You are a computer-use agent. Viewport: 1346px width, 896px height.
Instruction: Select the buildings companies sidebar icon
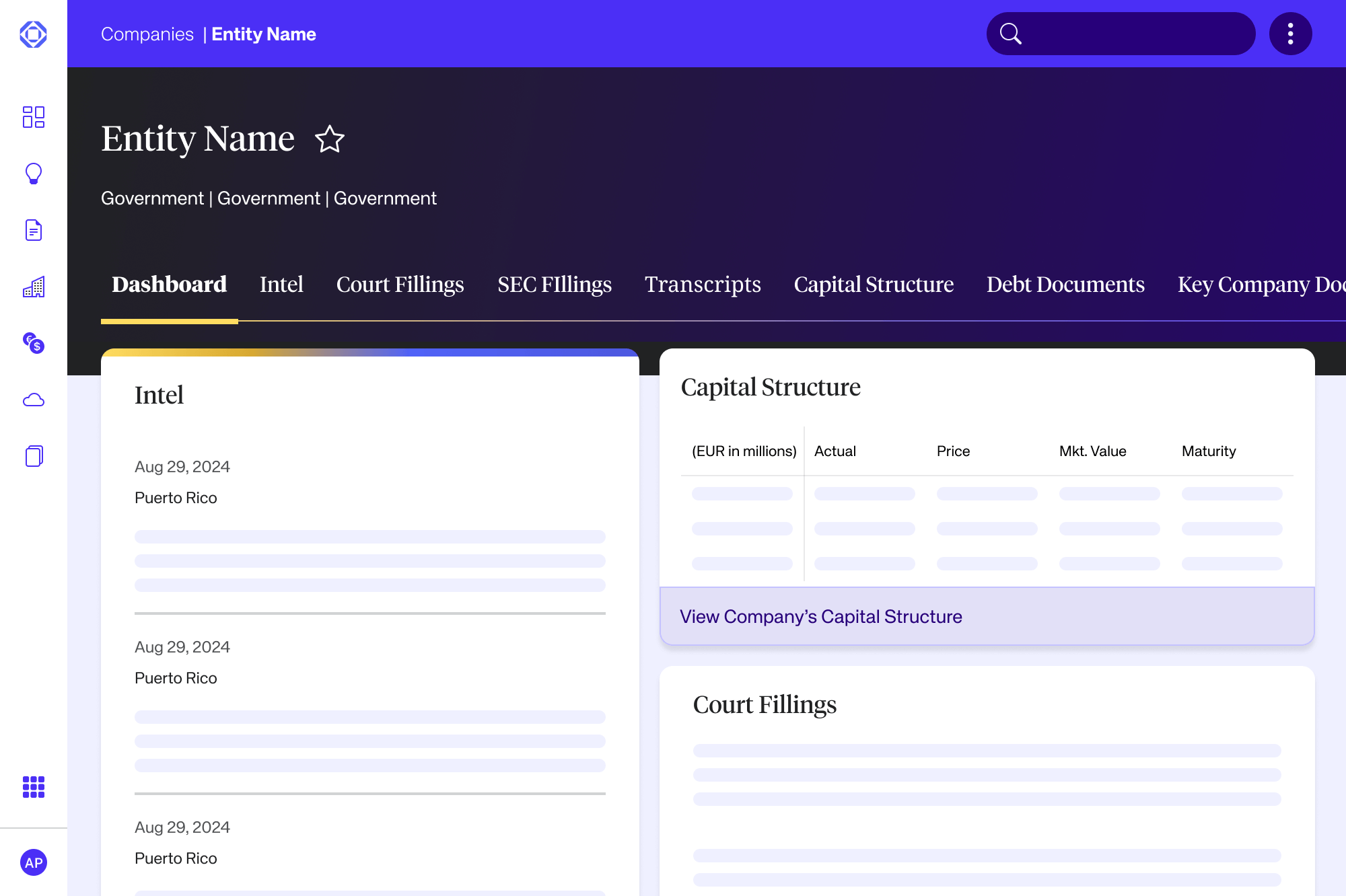[x=33, y=287]
